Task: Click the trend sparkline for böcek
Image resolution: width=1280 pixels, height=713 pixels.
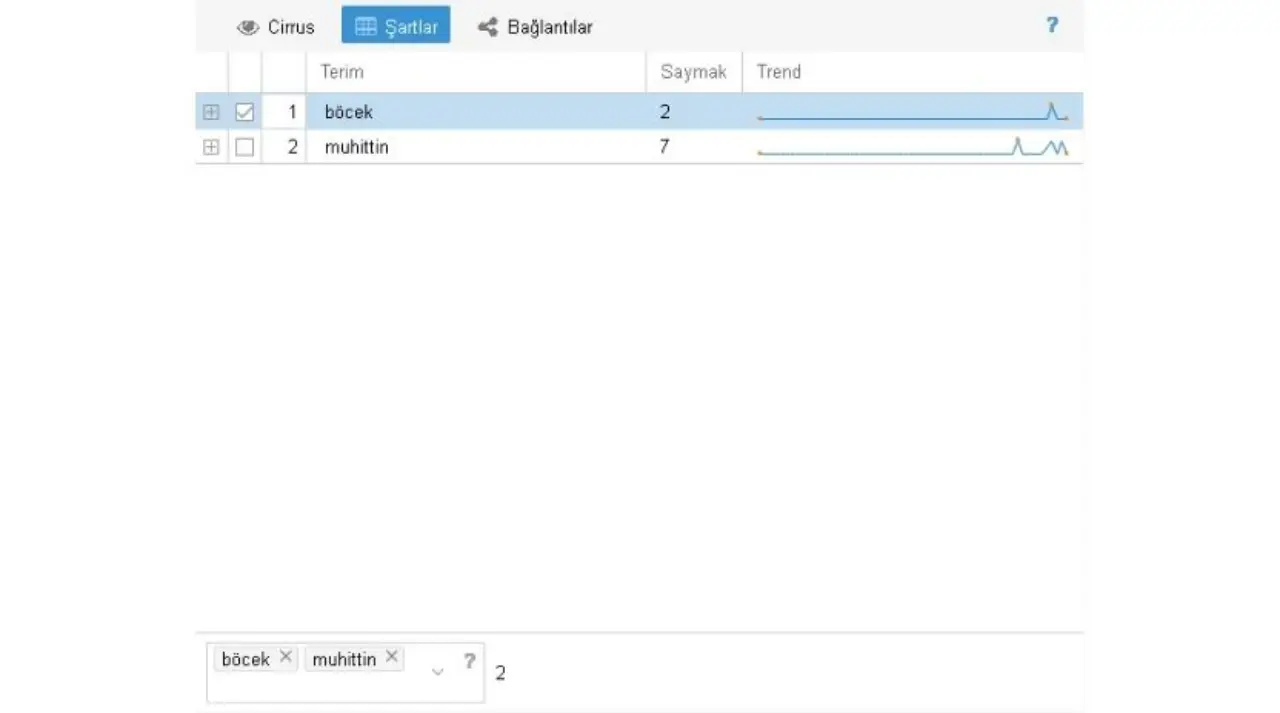Action: click(x=913, y=112)
